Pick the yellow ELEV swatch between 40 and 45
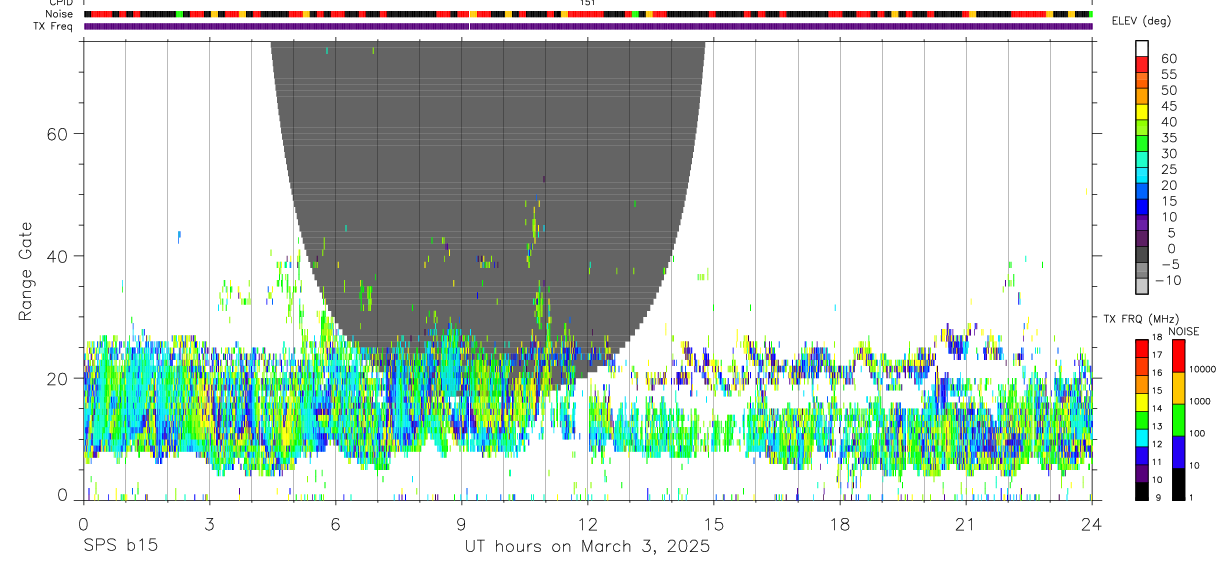 [x=1142, y=113]
